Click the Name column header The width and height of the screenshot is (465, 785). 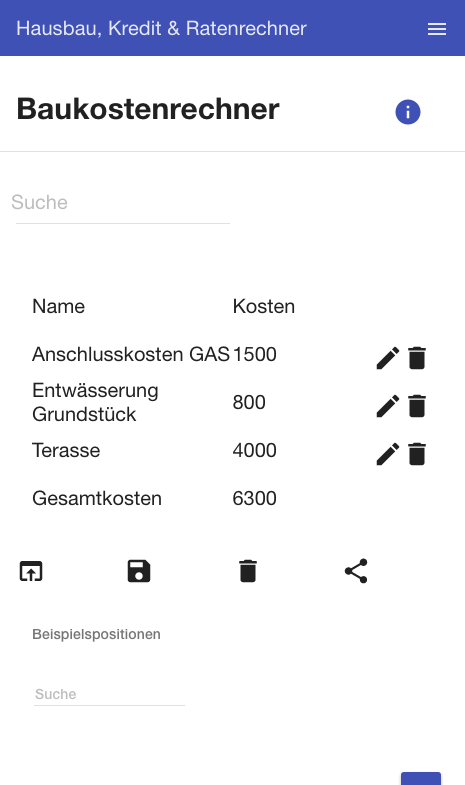coord(59,306)
